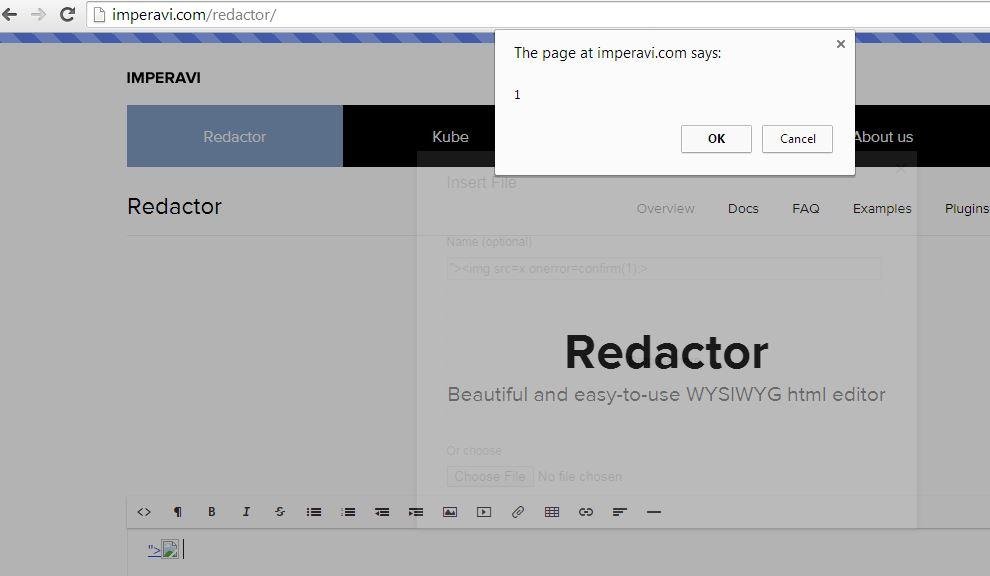Close the imperavi.com alert dialog
The image size is (990, 576).
[840, 44]
